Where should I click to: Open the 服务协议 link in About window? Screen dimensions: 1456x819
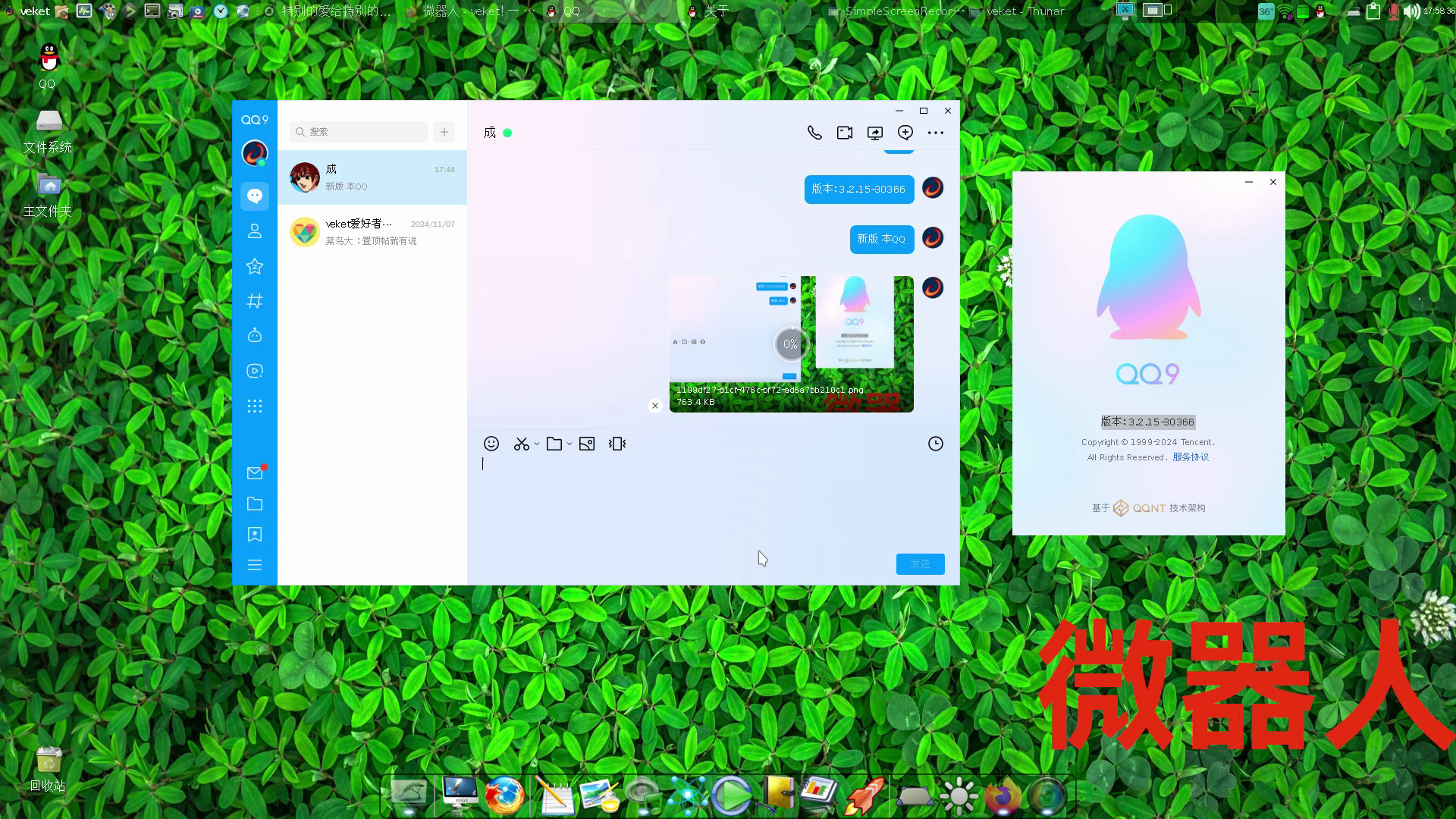point(1191,457)
